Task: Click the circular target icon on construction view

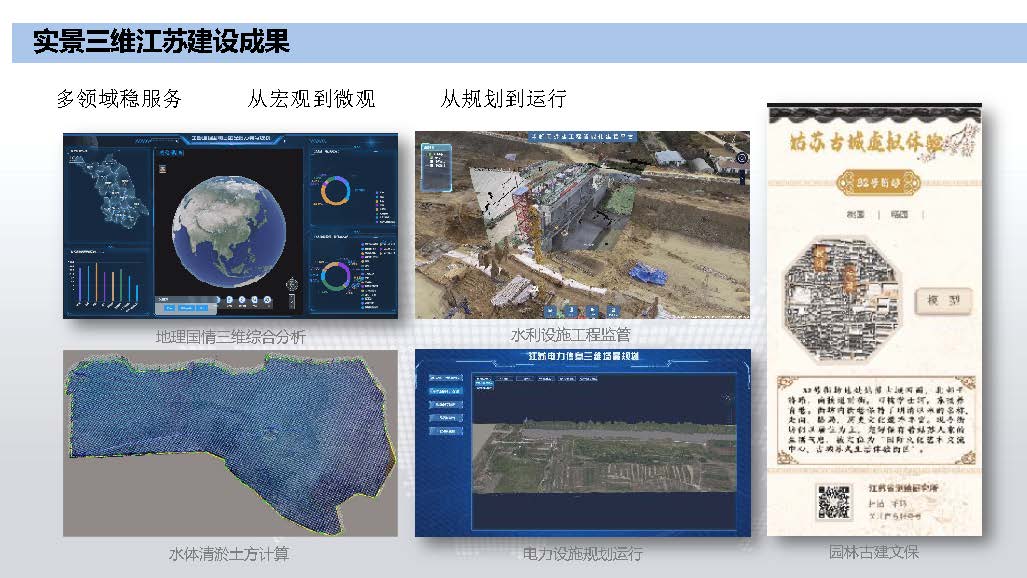Action: (x=740, y=158)
